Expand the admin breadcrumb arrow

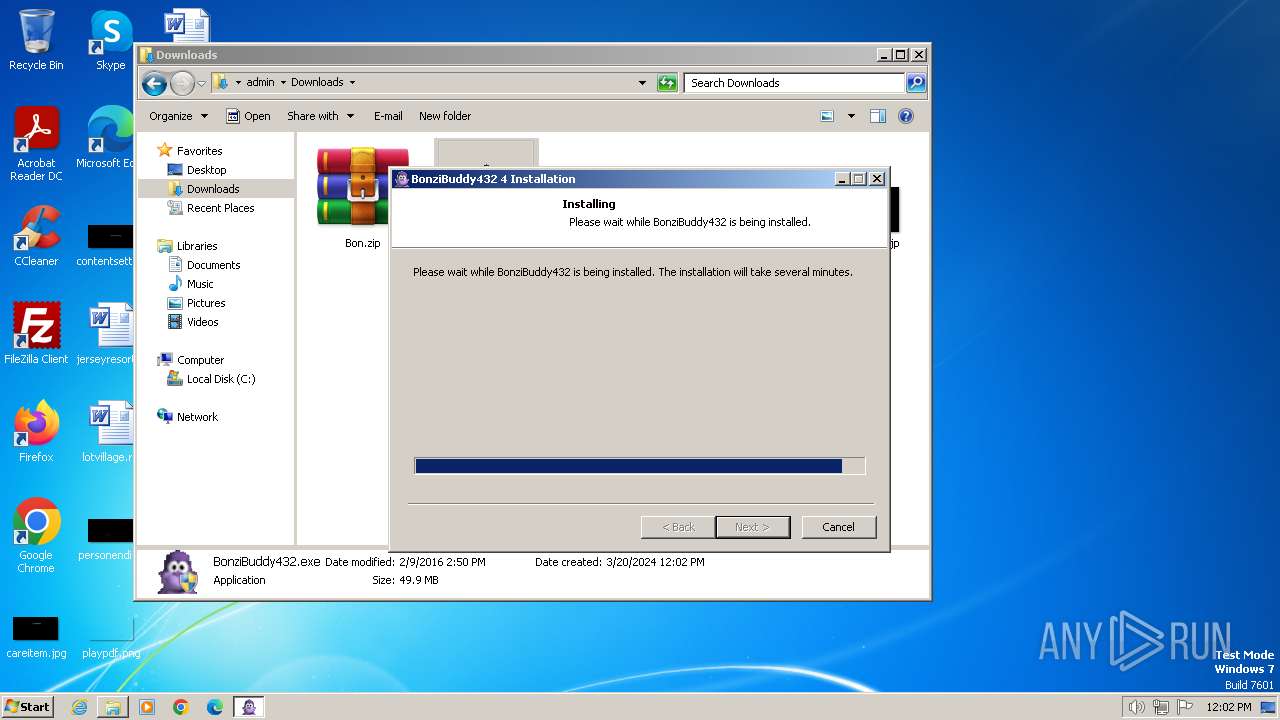(283, 83)
